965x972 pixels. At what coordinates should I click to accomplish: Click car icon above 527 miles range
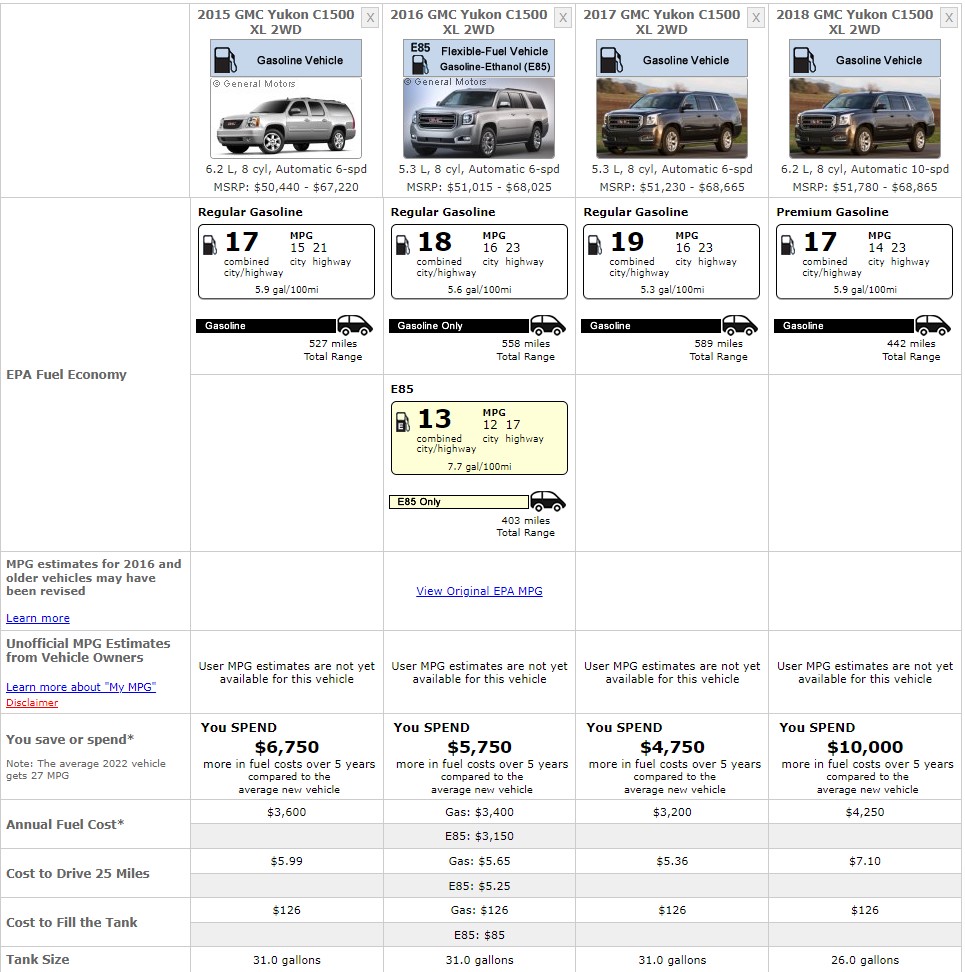tap(355, 325)
